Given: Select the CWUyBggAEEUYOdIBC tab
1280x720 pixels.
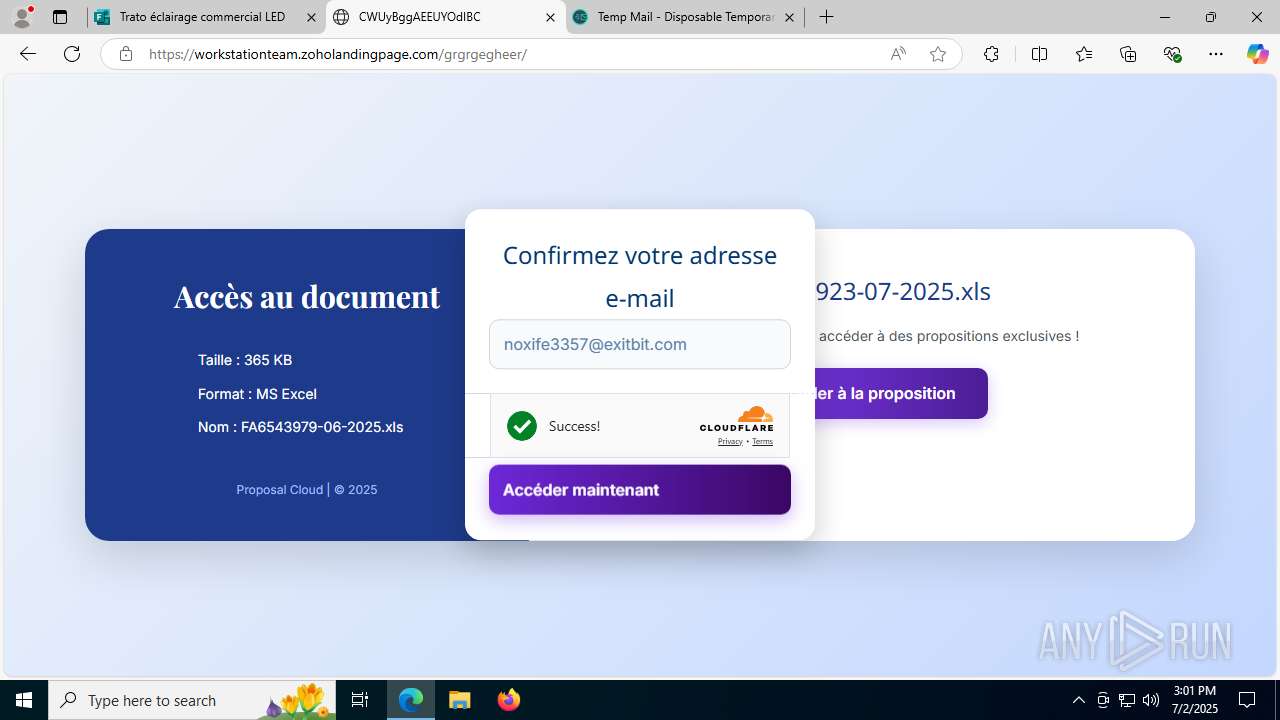Looking at the screenshot, I should click(445, 17).
